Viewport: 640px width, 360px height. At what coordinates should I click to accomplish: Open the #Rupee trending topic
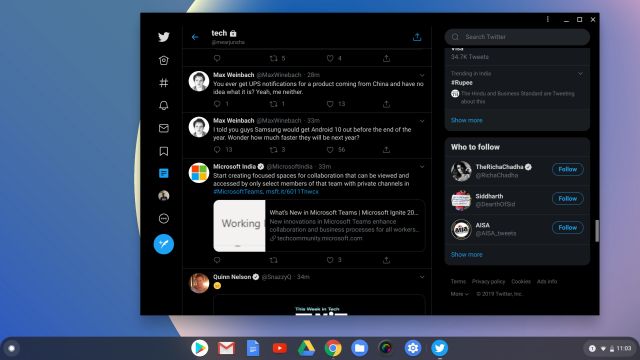(x=462, y=82)
